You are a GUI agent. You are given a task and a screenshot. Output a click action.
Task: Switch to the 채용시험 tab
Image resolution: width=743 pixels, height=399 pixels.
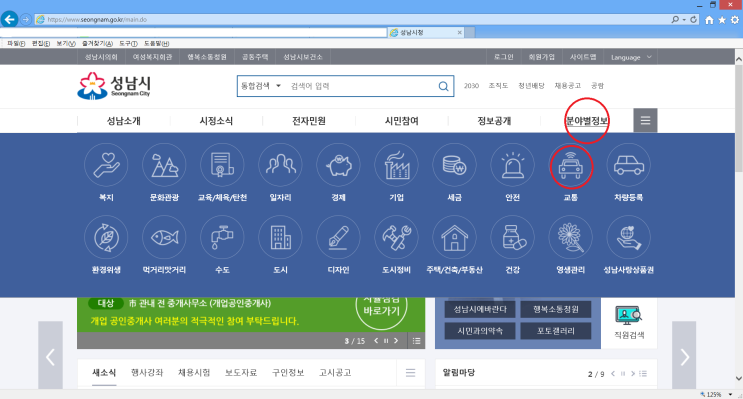[x=194, y=372]
